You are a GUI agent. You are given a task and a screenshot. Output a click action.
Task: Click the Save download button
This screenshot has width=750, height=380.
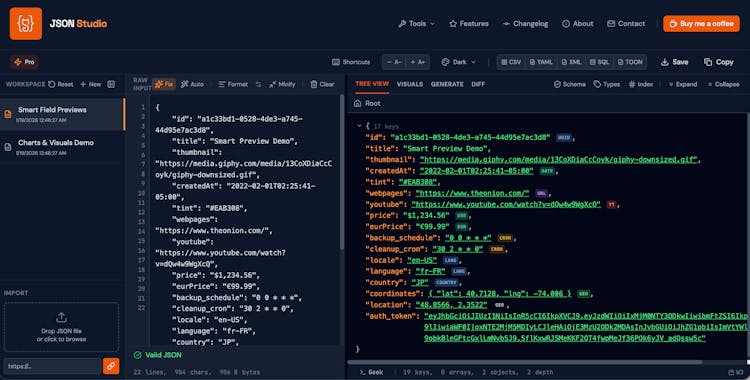674,62
